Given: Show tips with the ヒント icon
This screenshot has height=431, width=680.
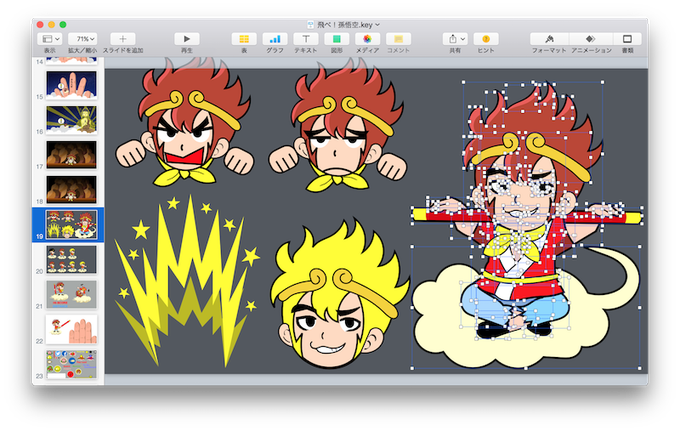Looking at the screenshot, I should coord(486,39).
